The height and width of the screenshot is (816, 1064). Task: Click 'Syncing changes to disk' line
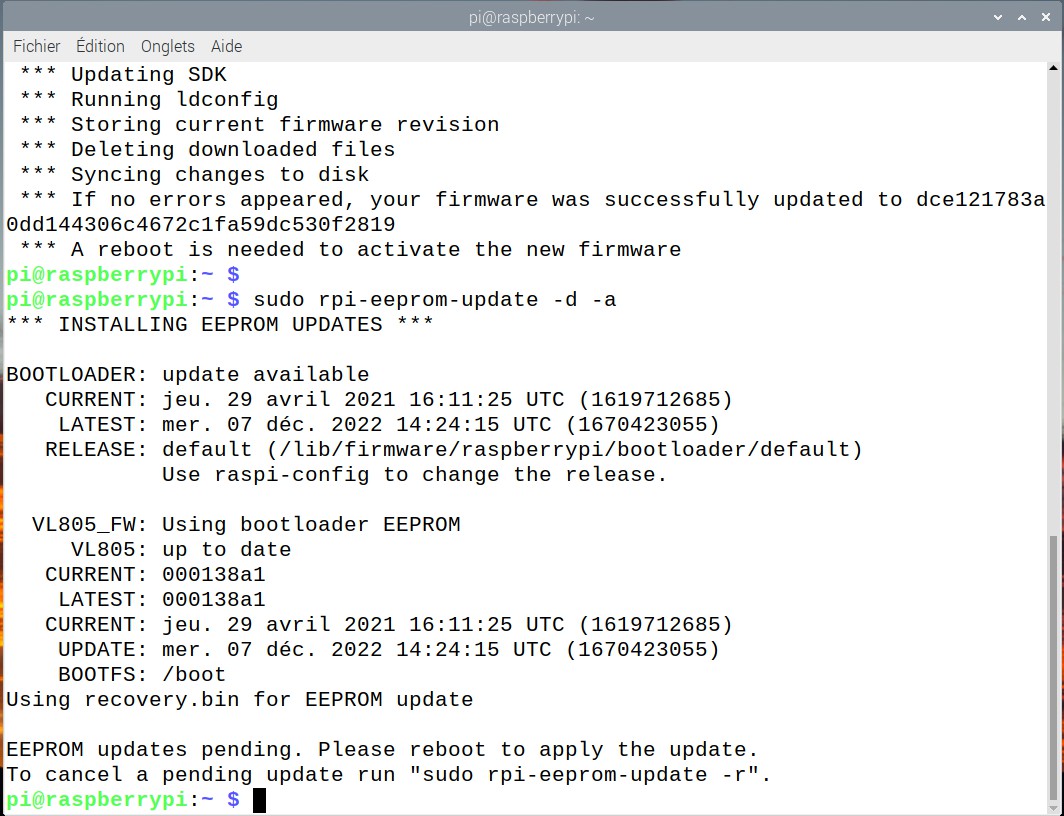194,175
